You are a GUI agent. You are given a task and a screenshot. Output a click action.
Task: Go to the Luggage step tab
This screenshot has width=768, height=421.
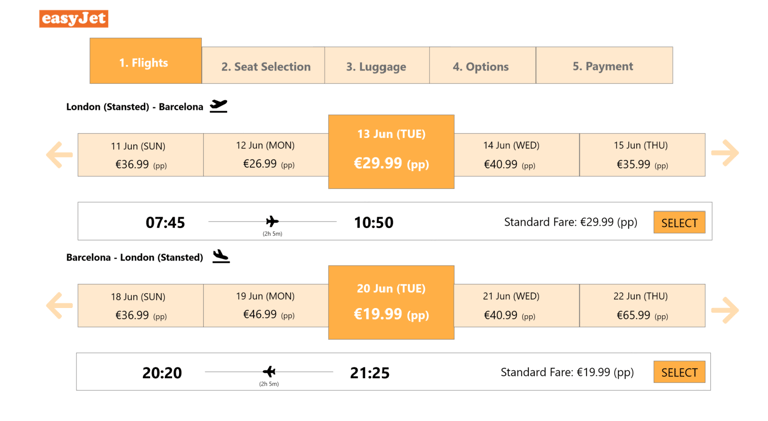click(376, 66)
